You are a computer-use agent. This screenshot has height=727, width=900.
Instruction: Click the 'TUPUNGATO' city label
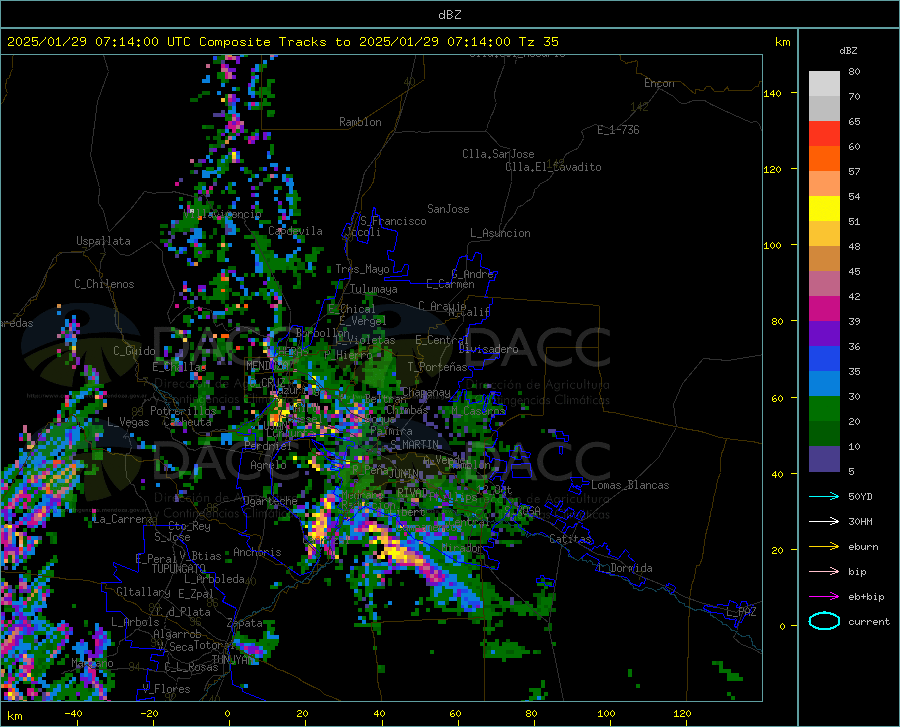pos(179,569)
